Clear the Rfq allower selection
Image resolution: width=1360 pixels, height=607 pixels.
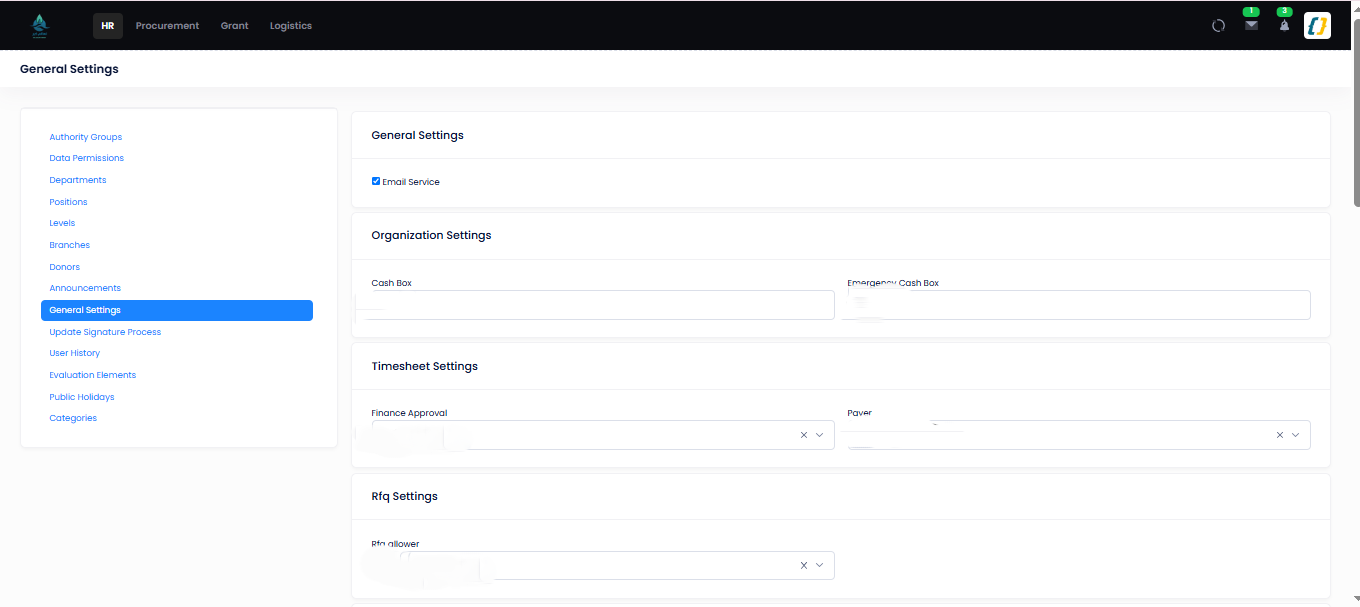click(x=804, y=565)
